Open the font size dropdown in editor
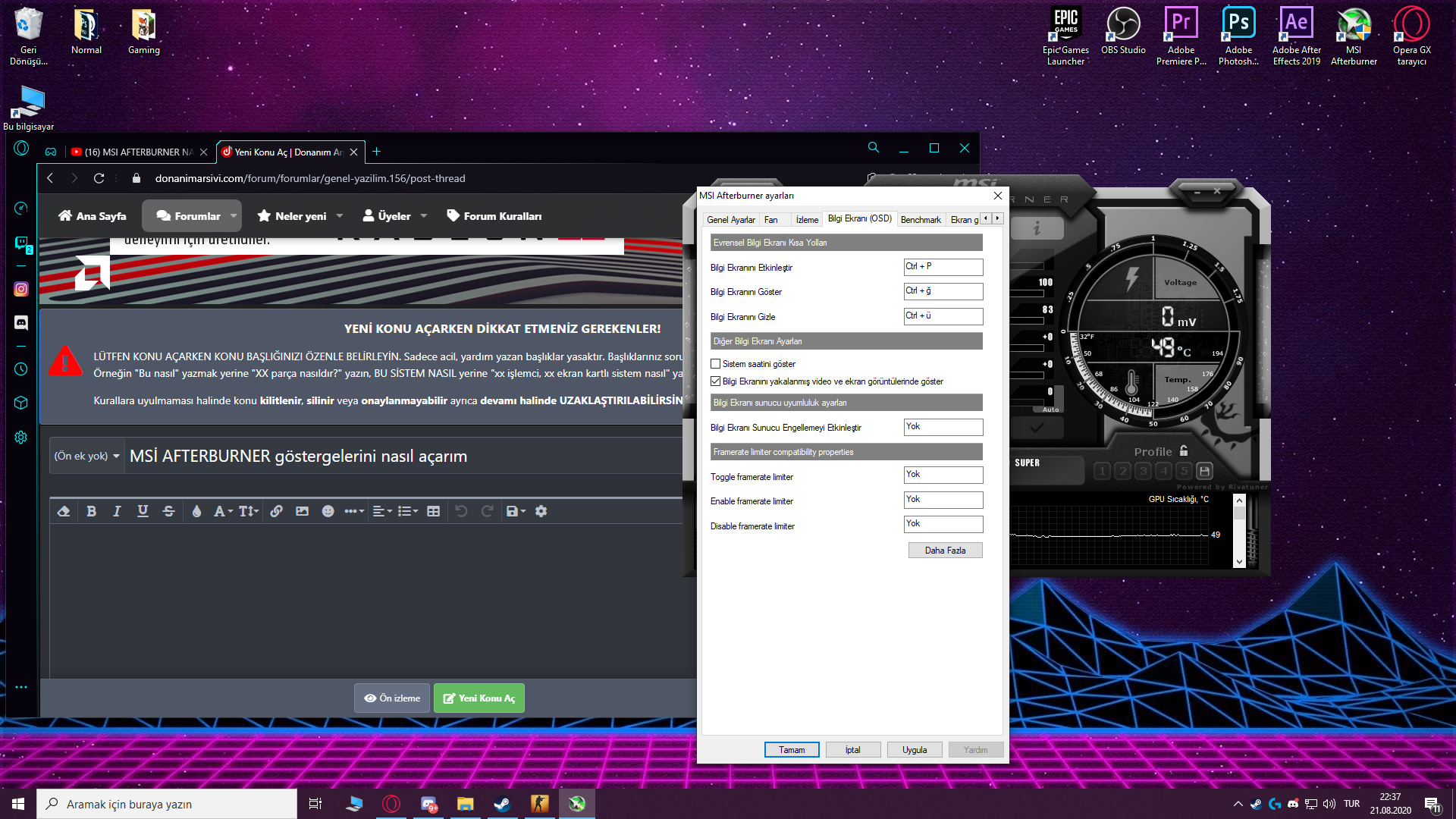1456x819 pixels. pos(249,512)
